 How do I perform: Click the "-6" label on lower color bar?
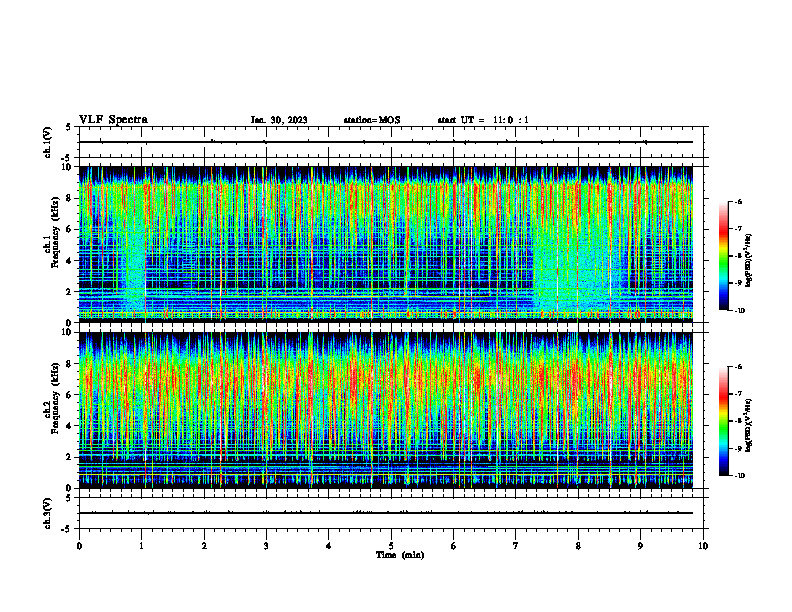739,367
